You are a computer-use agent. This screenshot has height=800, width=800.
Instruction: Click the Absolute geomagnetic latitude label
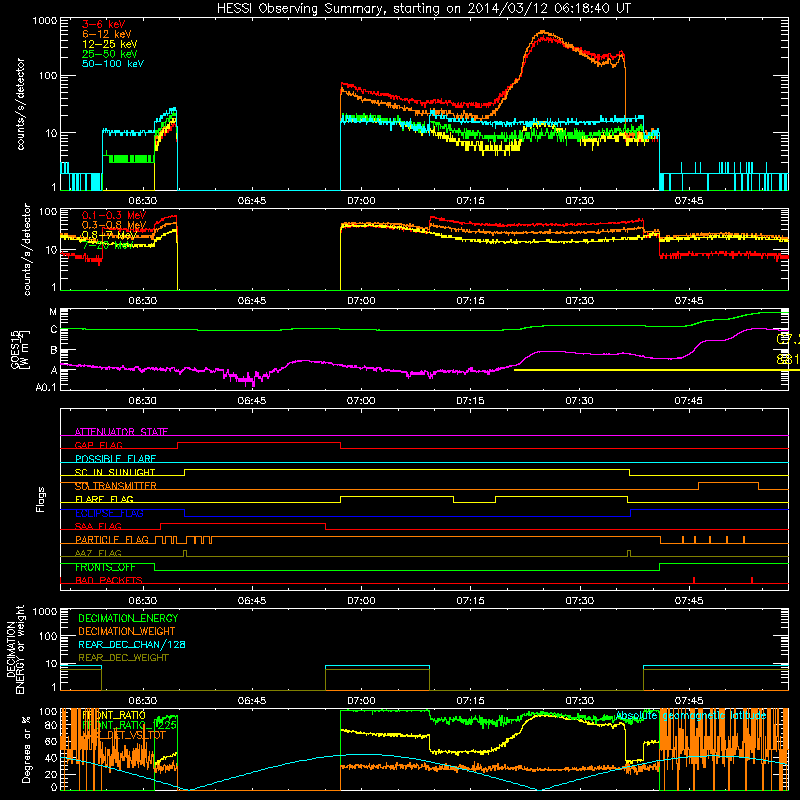(691, 716)
